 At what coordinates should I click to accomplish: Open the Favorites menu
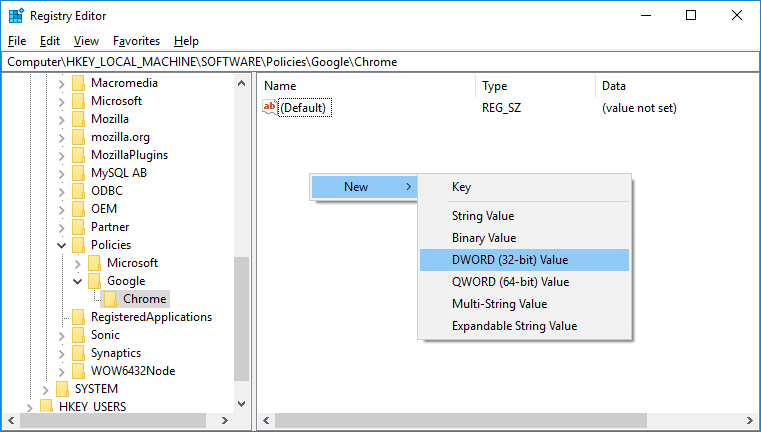[136, 41]
